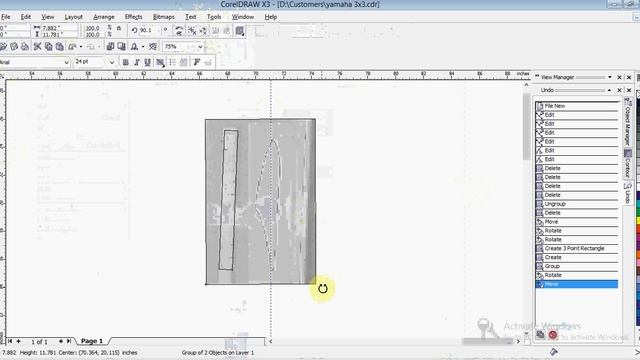This screenshot has width=640, height=360.
Task: Click the Cut scissors icon
Action: click(37, 47)
